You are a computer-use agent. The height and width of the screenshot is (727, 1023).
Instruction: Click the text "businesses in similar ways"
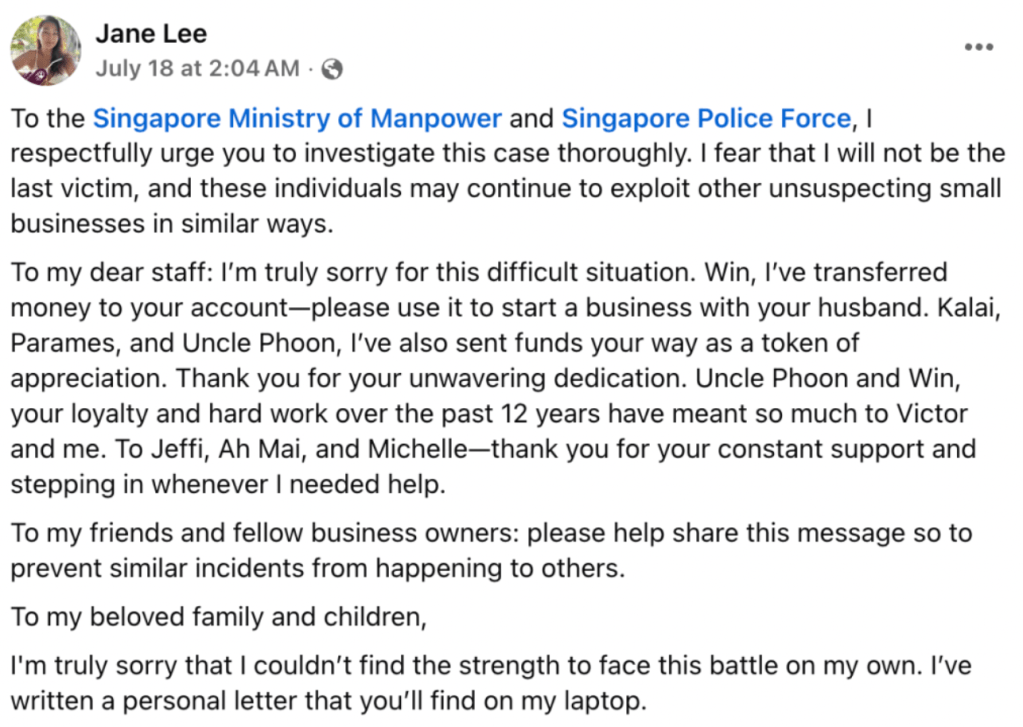click(168, 223)
